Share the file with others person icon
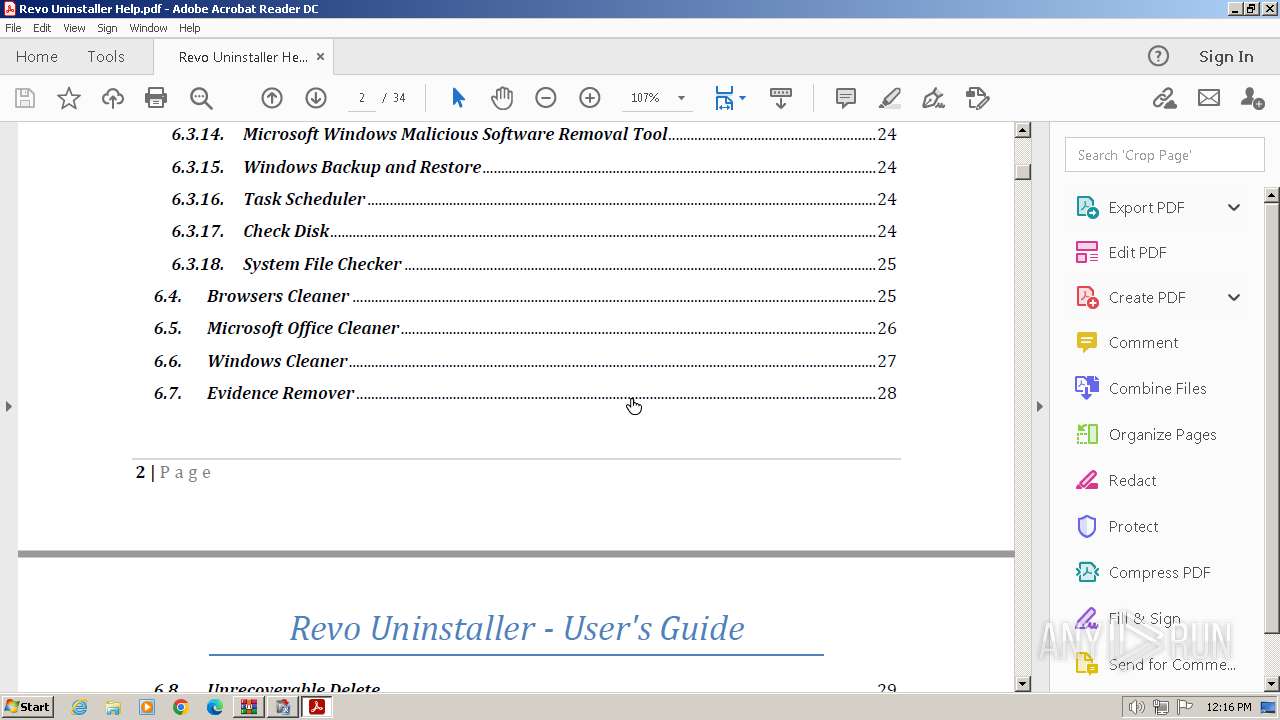Screen dimensions: 1280x720 click(x=1252, y=98)
